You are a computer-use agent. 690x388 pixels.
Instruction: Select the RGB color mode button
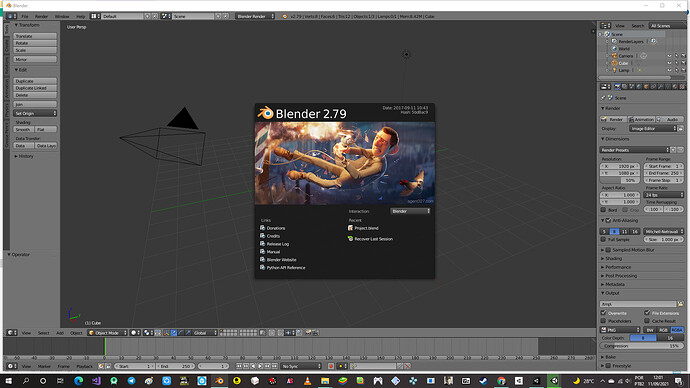click(x=663, y=329)
